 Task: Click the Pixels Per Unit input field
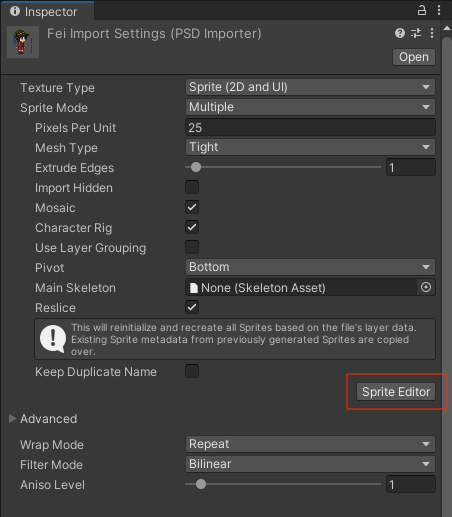pyautogui.click(x=310, y=127)
